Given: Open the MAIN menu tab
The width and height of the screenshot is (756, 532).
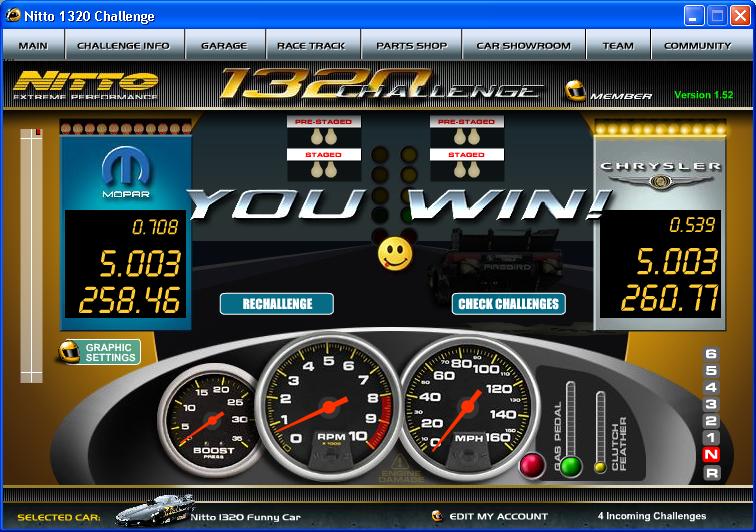Looking at the screenshot, I should tap(33, 45).
